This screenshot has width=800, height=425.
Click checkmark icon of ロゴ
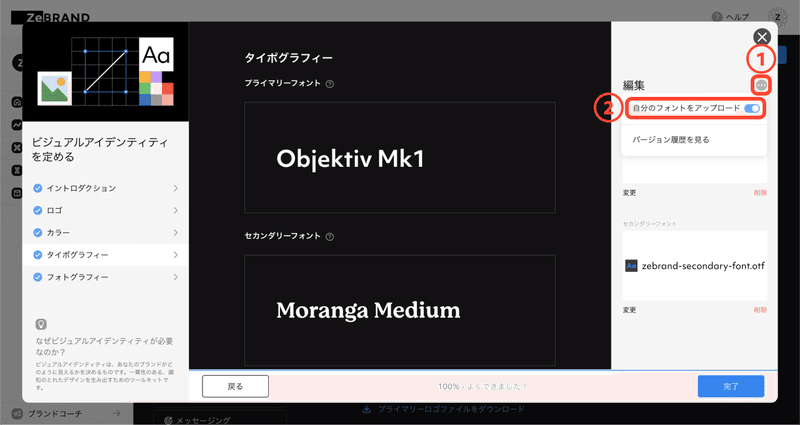37,210
